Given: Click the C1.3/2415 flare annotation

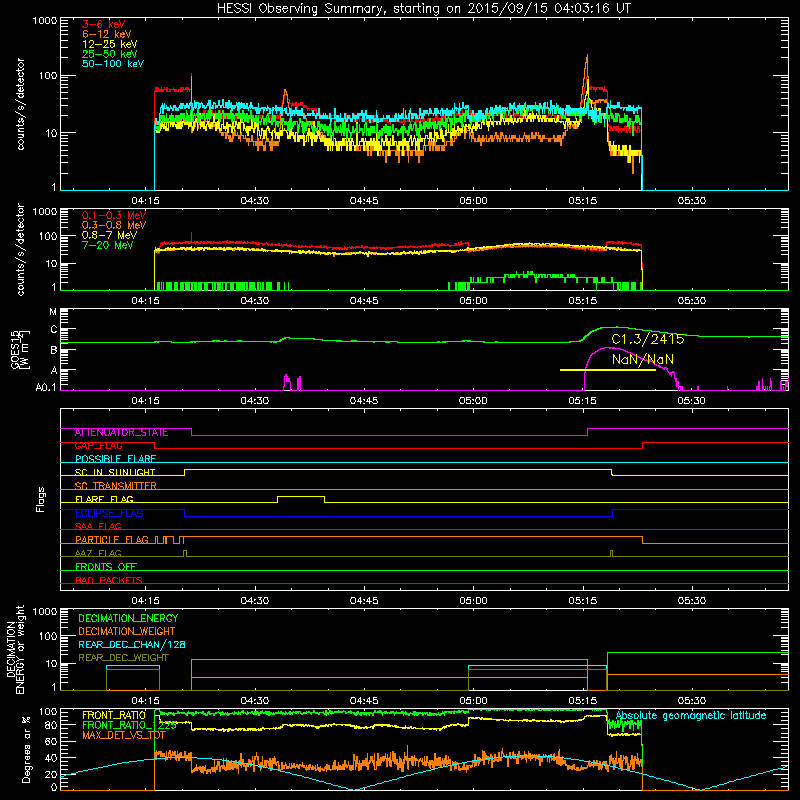Looking at the screenshot, I should click(x=647, y=339).
